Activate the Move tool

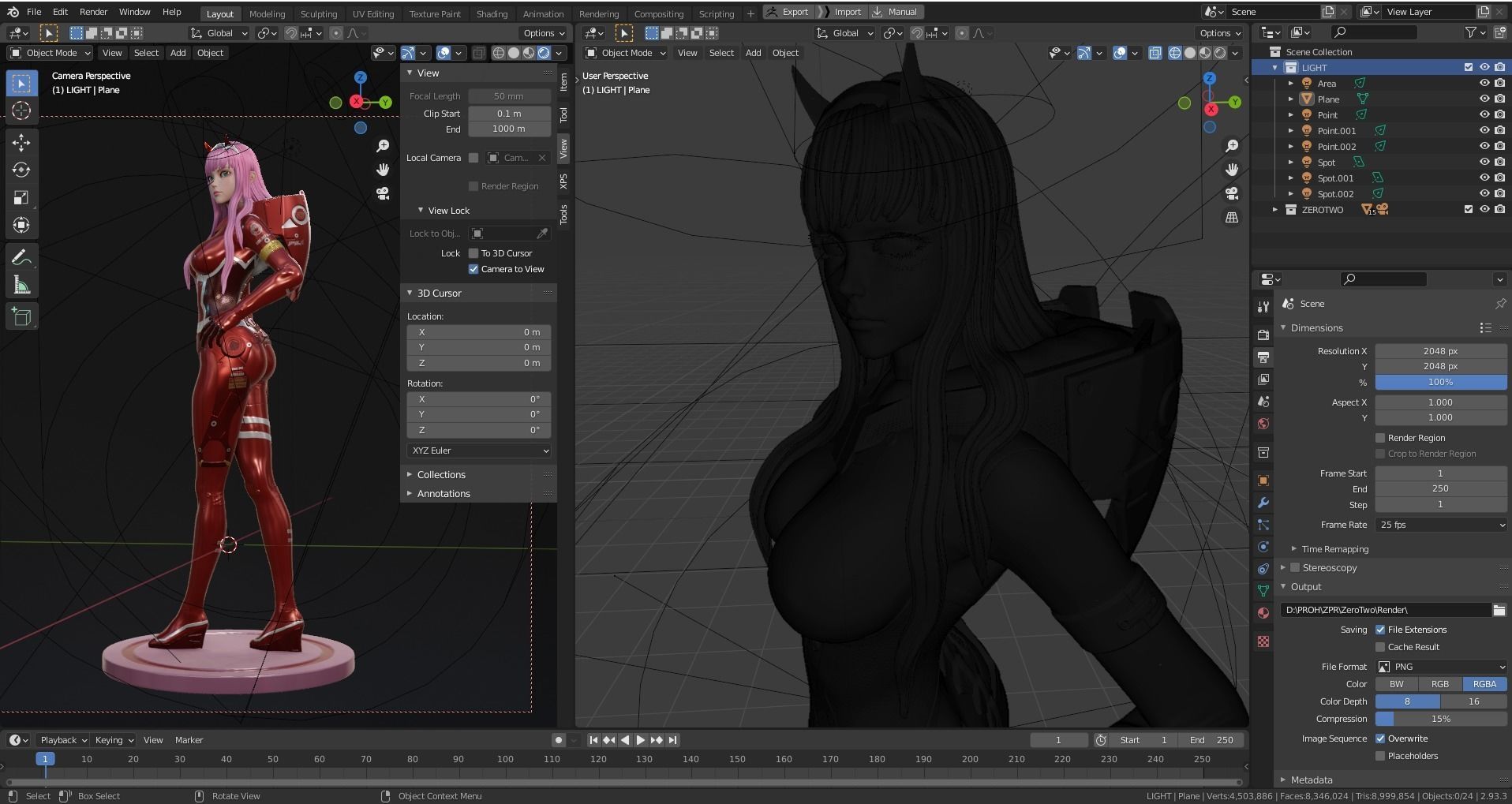pos(21,143)
